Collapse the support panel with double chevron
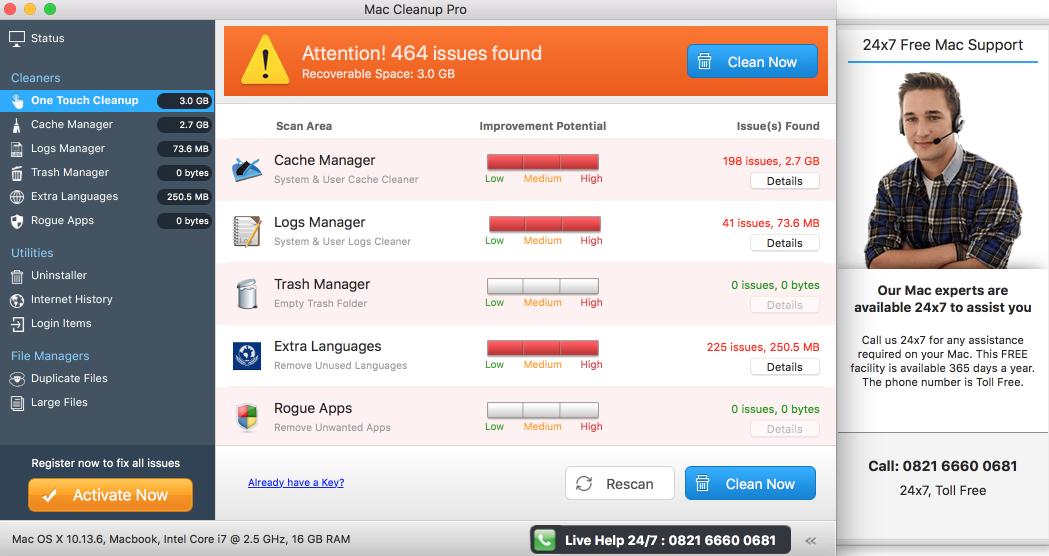The height and width of the screenshot is (556, 1049). 810,540
